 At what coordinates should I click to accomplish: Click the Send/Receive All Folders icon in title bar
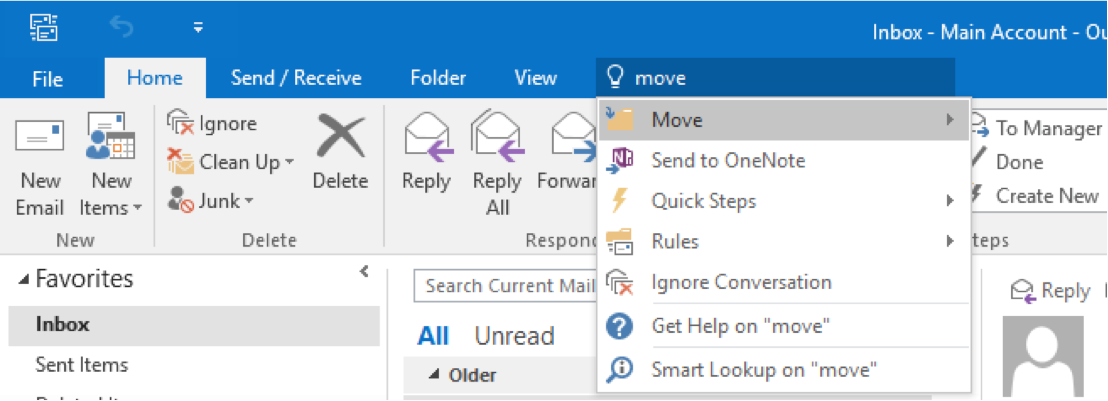(43, 28)
